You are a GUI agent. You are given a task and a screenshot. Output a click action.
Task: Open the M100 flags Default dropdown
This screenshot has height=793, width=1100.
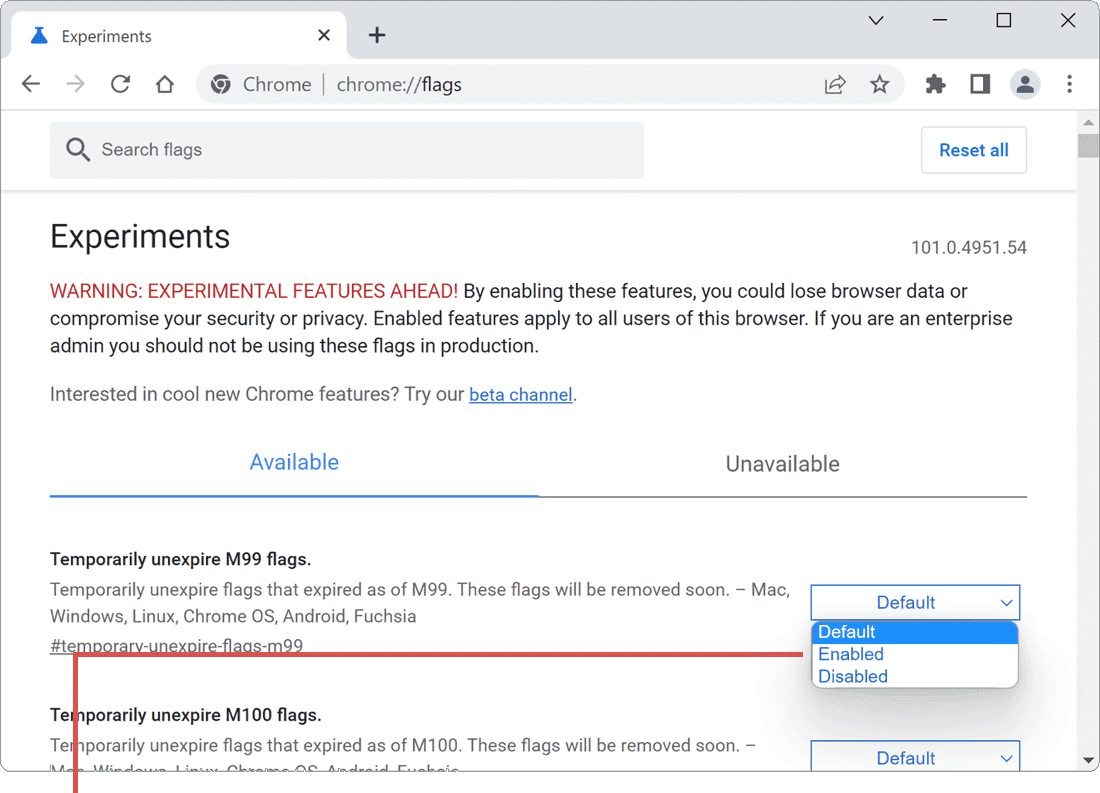[x=915, y=757]
